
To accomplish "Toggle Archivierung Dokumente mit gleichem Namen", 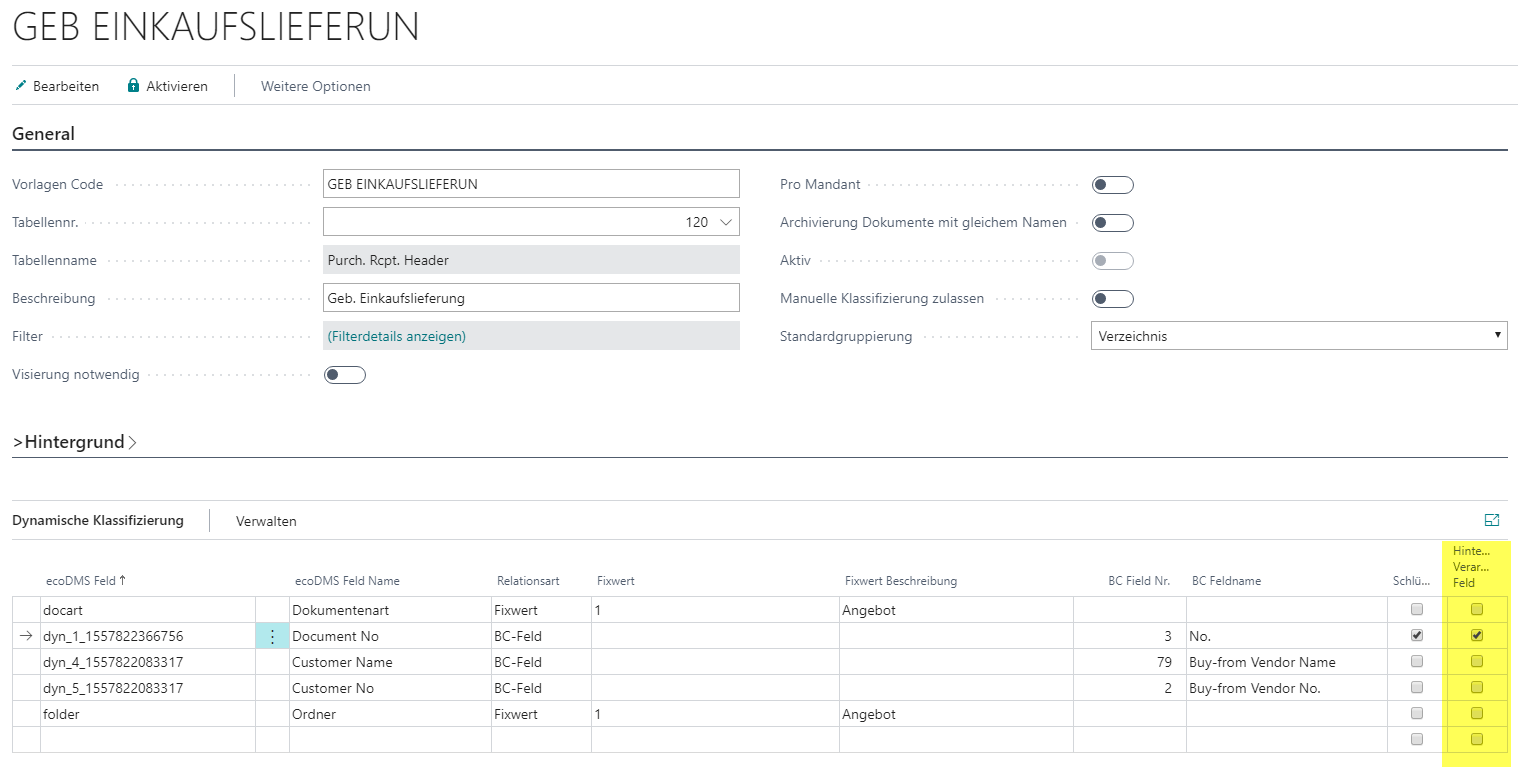I will click(1112, 223).
